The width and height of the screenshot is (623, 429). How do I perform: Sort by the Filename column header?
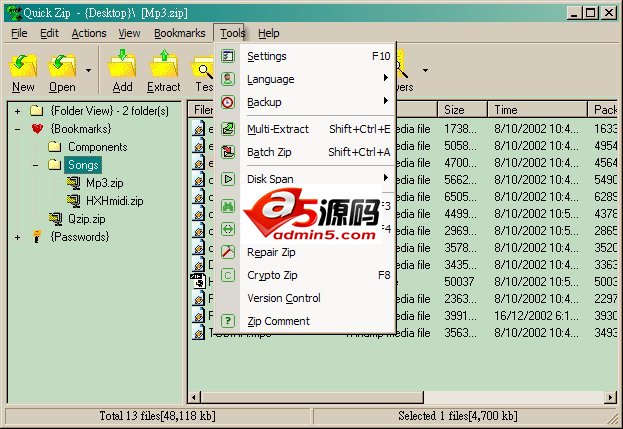tap(201, 110)
